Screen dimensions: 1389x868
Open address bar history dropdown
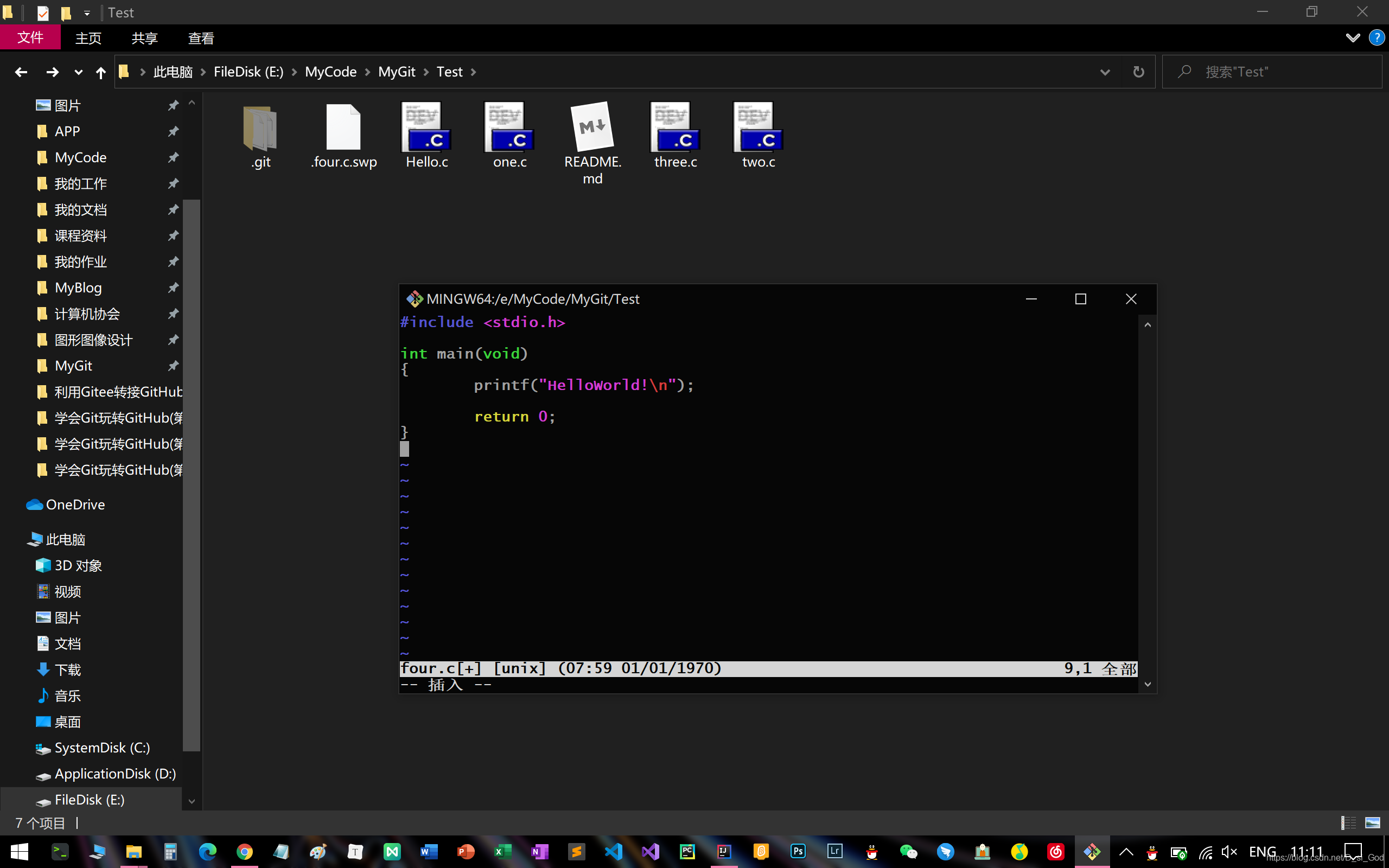coord(1105,72)
